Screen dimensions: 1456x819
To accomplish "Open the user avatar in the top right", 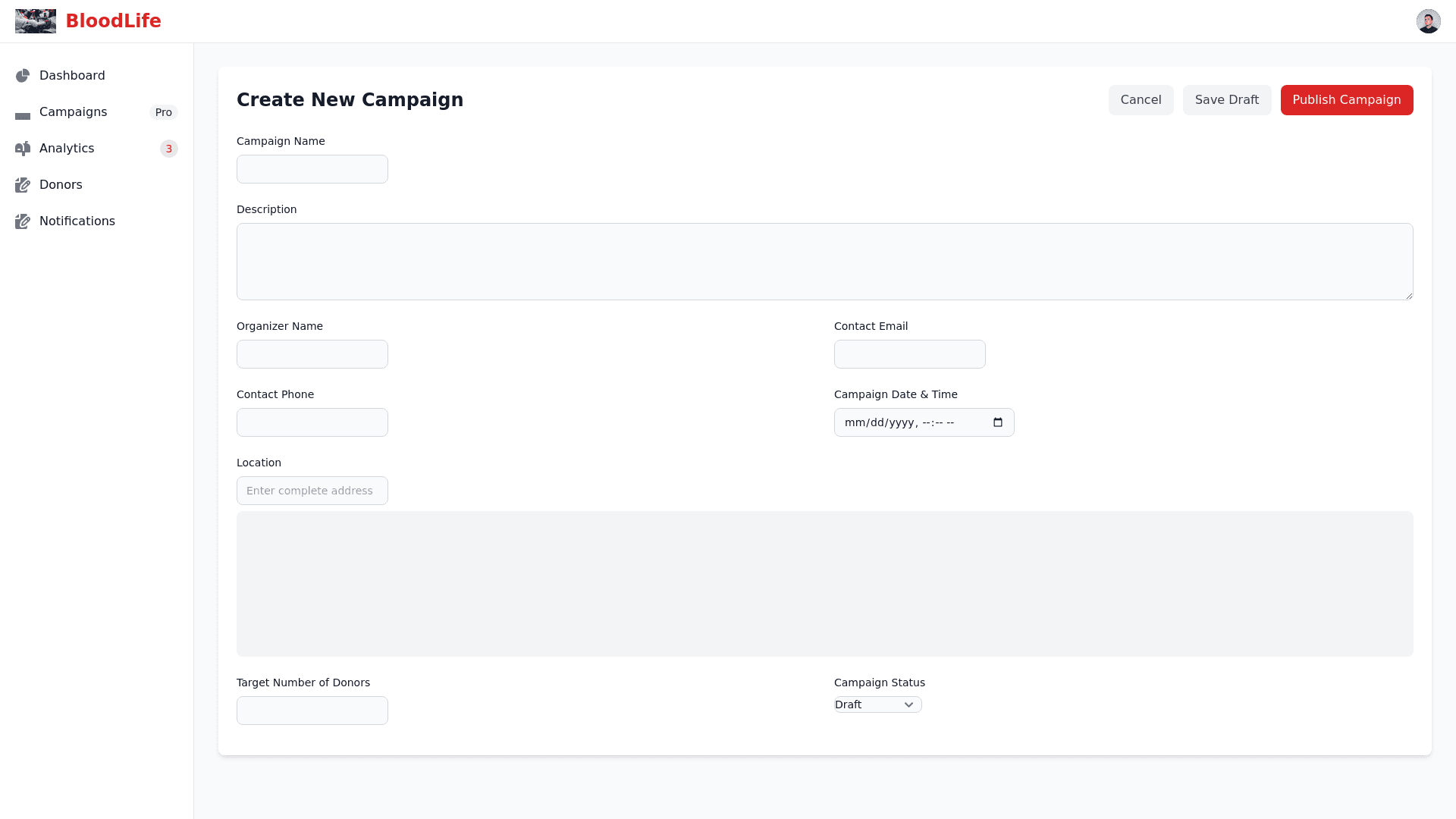I will [x=1428, y=21].
